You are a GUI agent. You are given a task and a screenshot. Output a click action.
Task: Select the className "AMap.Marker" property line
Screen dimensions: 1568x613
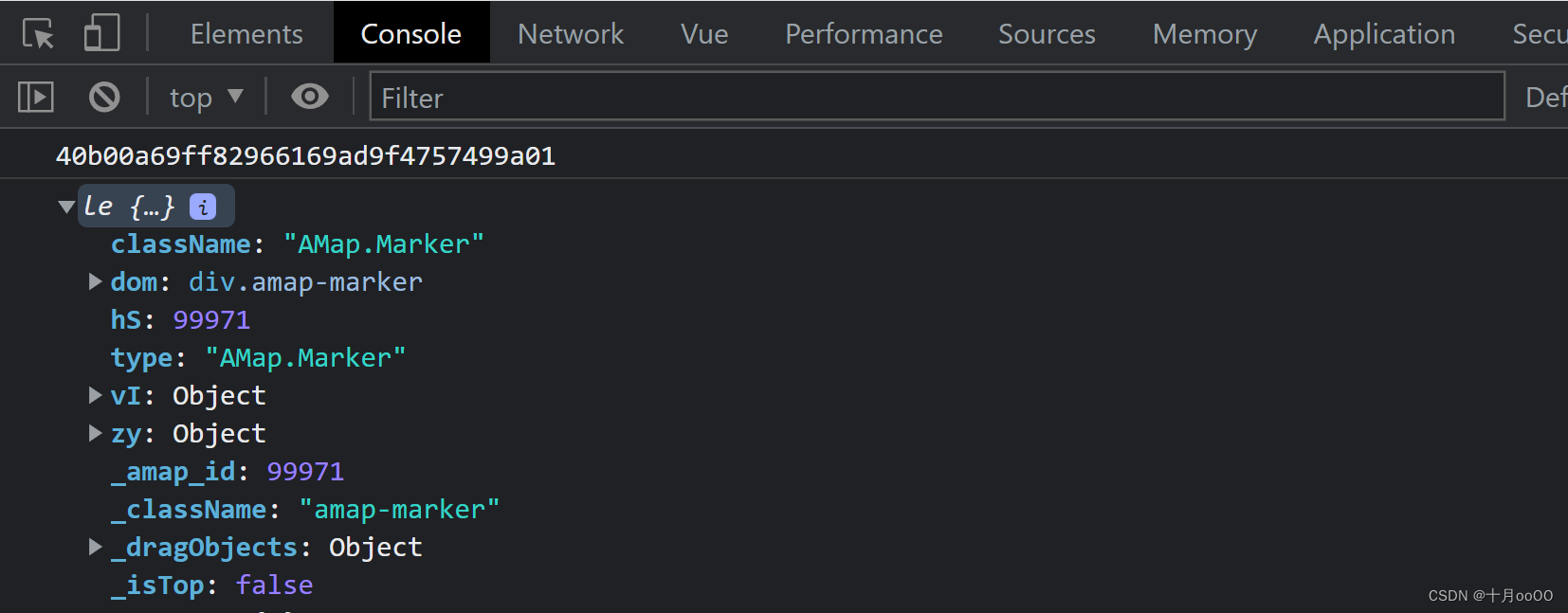298,244
